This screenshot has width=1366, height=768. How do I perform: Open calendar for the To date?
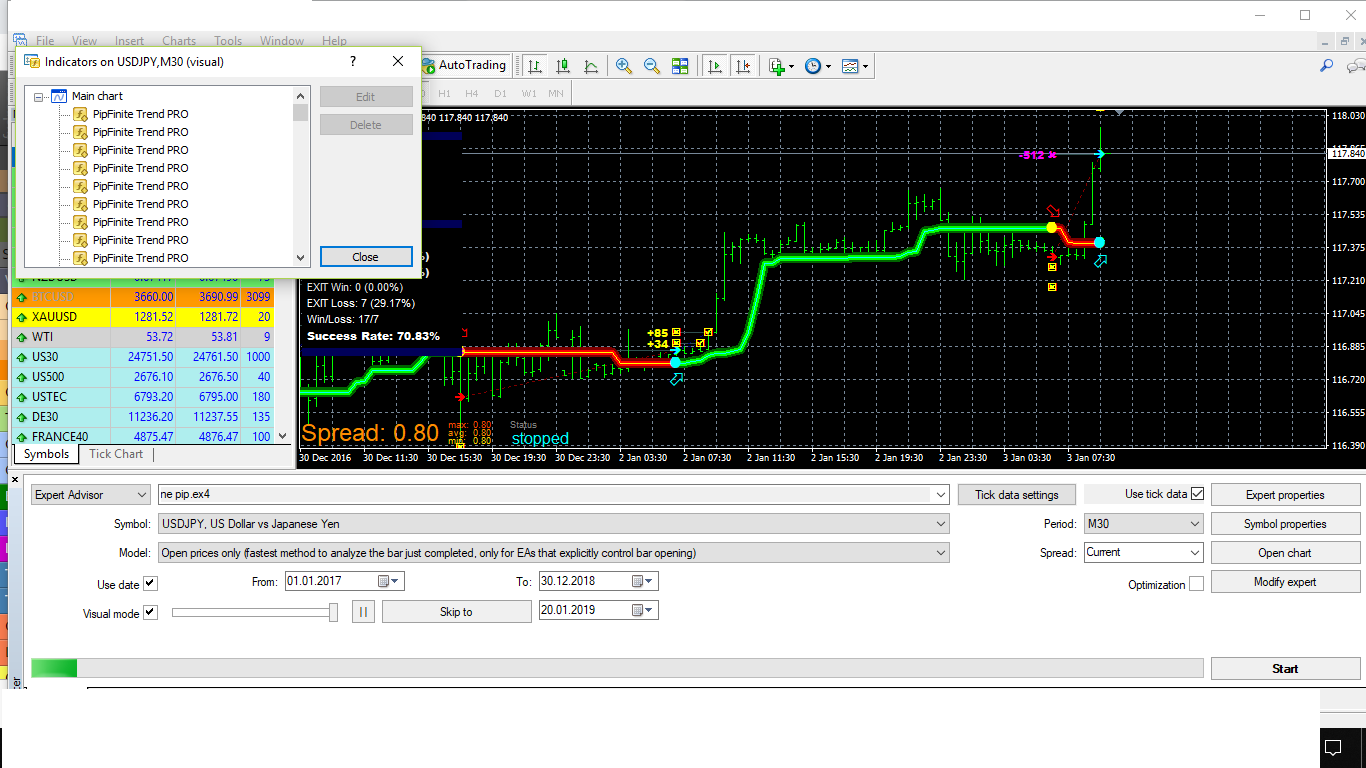coord(643,581)
